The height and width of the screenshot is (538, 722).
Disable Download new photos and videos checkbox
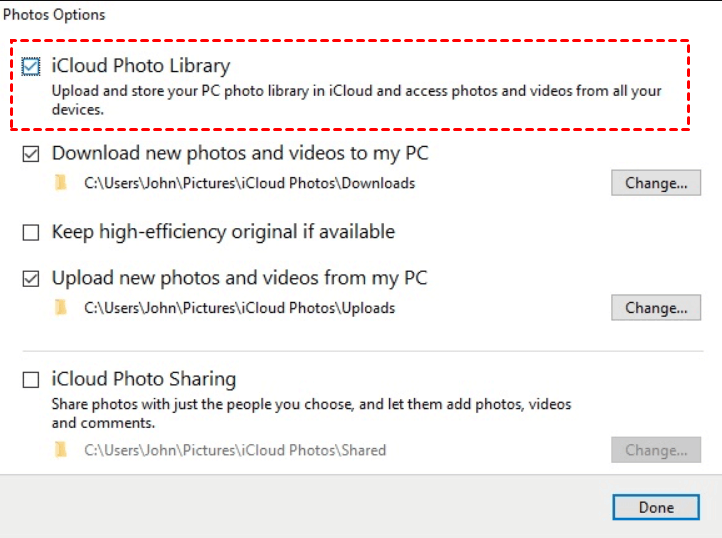31,154
